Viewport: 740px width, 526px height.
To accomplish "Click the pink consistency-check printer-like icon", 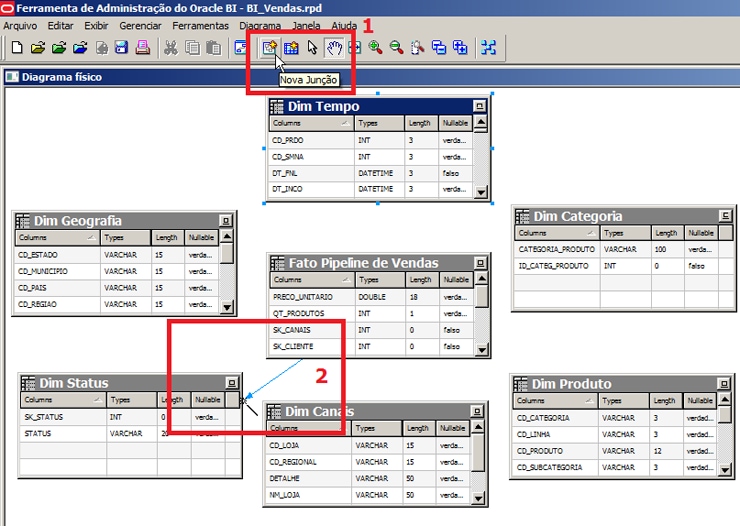I will (x=143, y=48).
